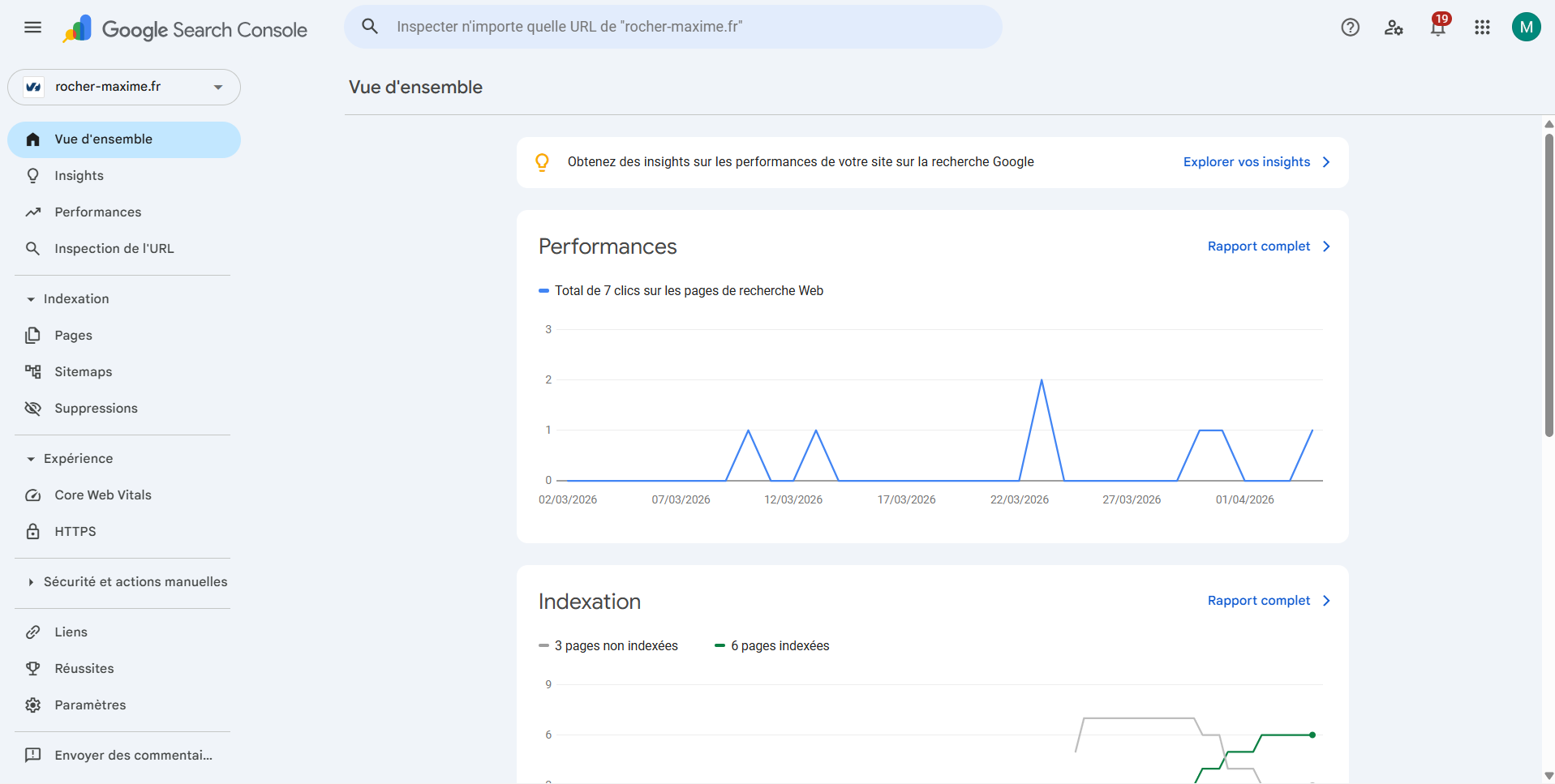Open Inspection de l'URL tool
Viewport: 1555px width, 784px height.
pyautogui.click(x=114, y=248)
